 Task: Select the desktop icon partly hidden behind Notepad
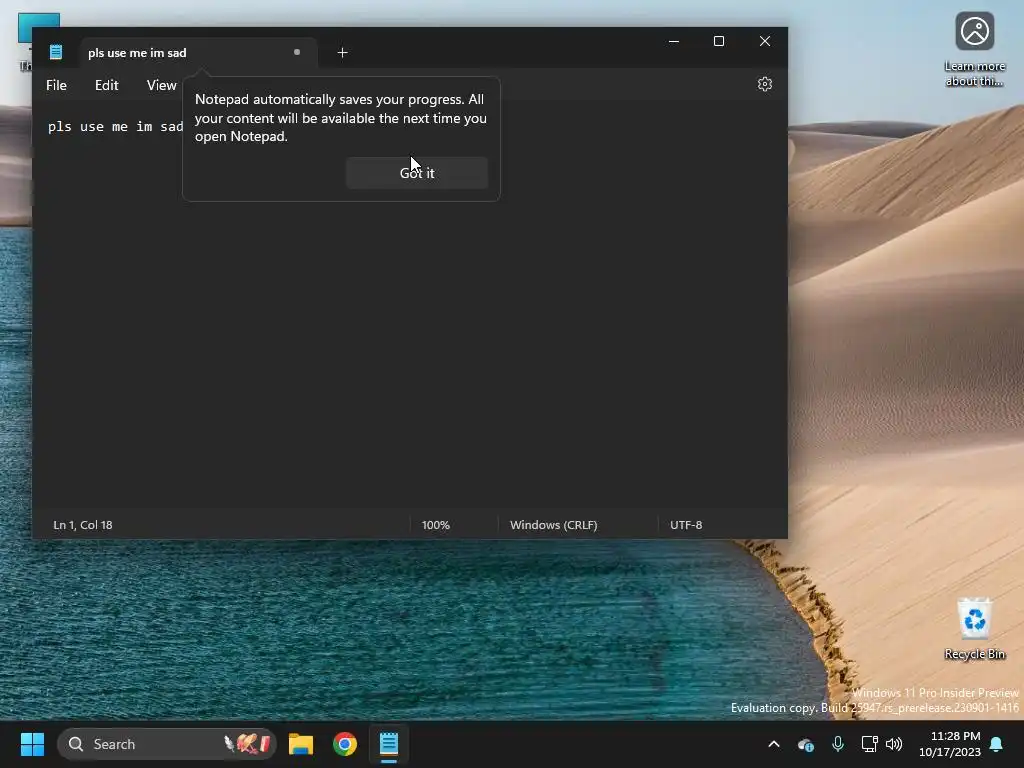point(25,42)
